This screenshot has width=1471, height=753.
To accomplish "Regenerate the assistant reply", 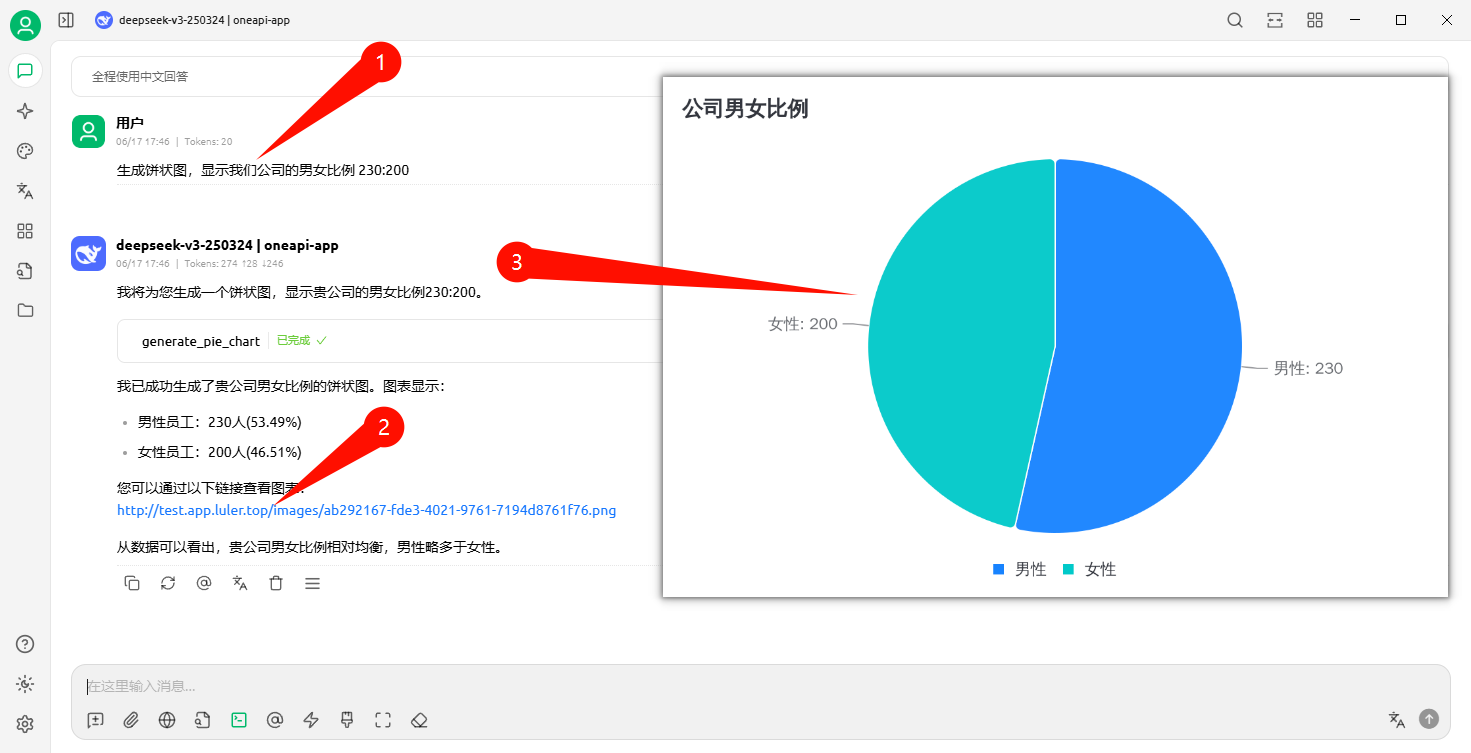I will 168,583.
